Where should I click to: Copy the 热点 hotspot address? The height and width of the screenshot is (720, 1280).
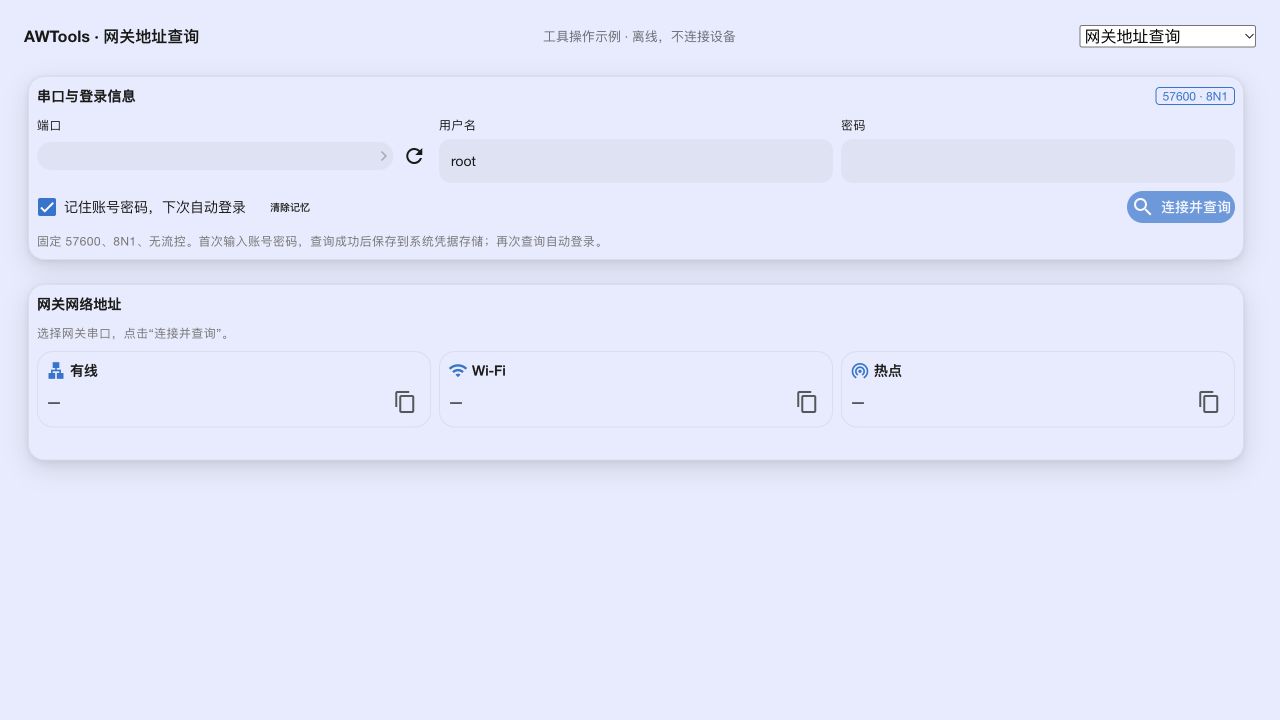[1209, 402]
